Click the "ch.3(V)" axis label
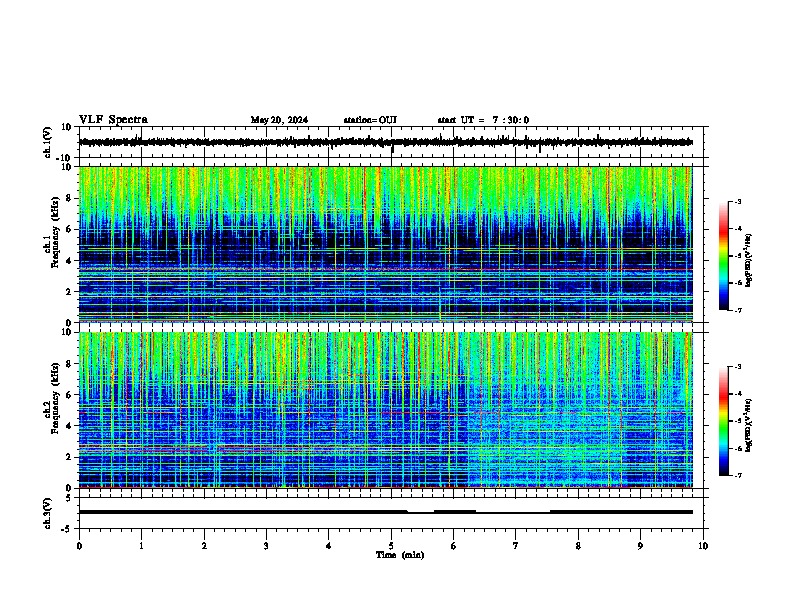The image size is (792, 612). click(x=48, y=513)
